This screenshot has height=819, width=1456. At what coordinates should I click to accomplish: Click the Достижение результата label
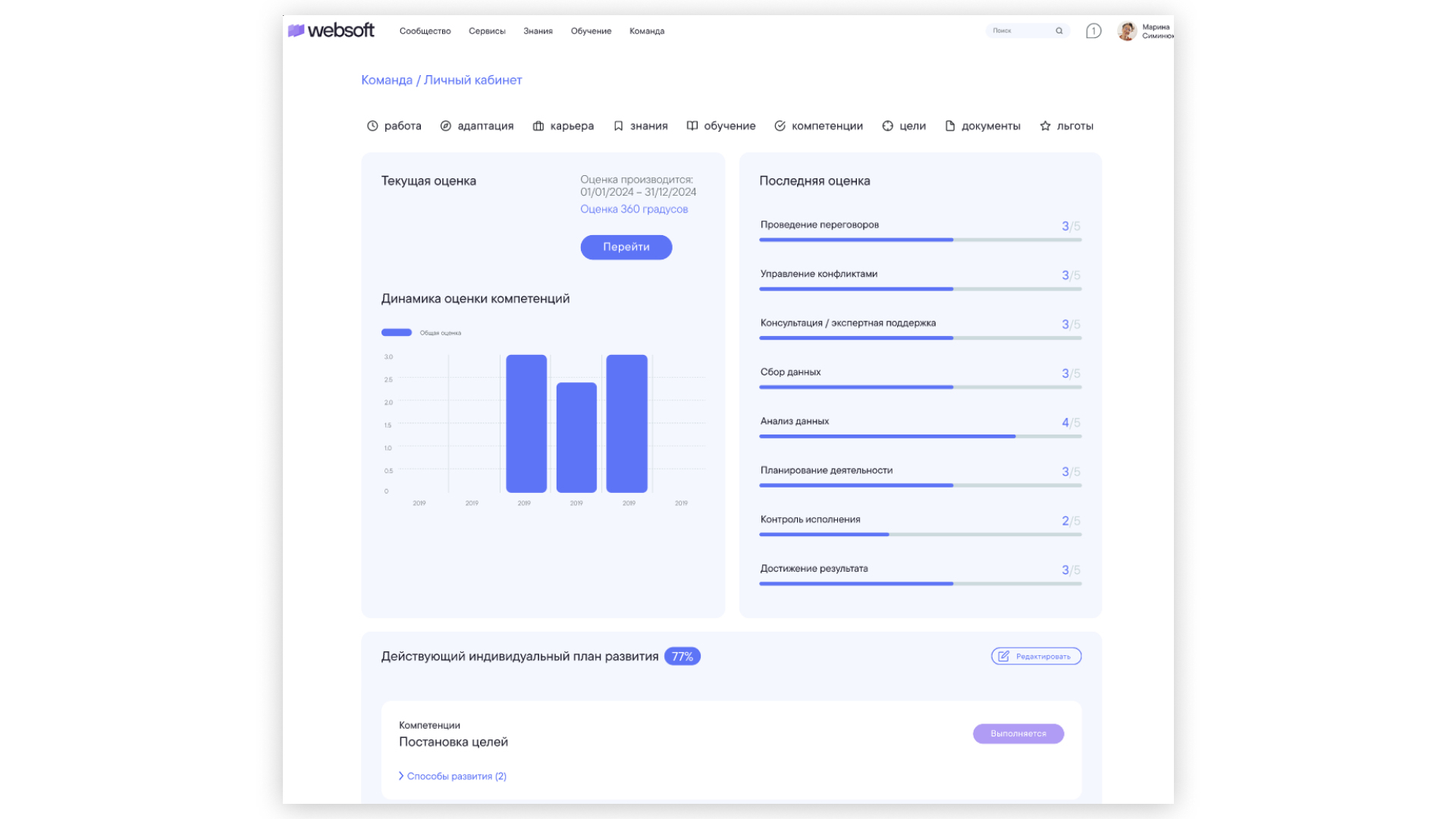pyautogui.click(x=814, y=569)
